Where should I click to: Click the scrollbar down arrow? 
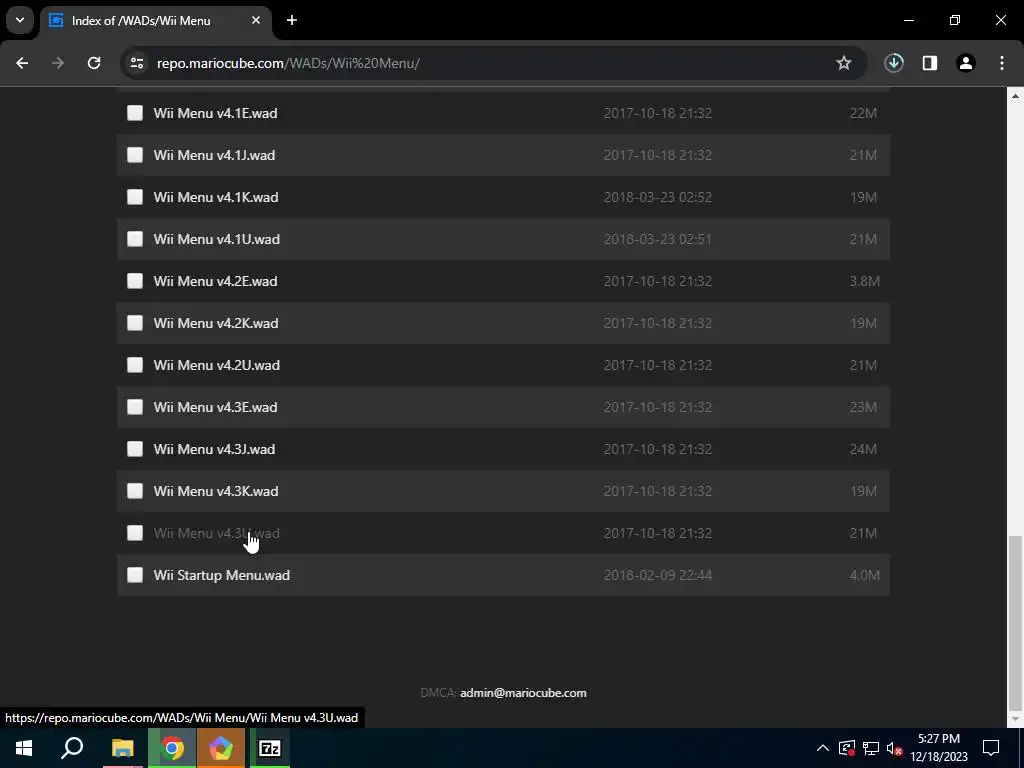point(1014,720)
